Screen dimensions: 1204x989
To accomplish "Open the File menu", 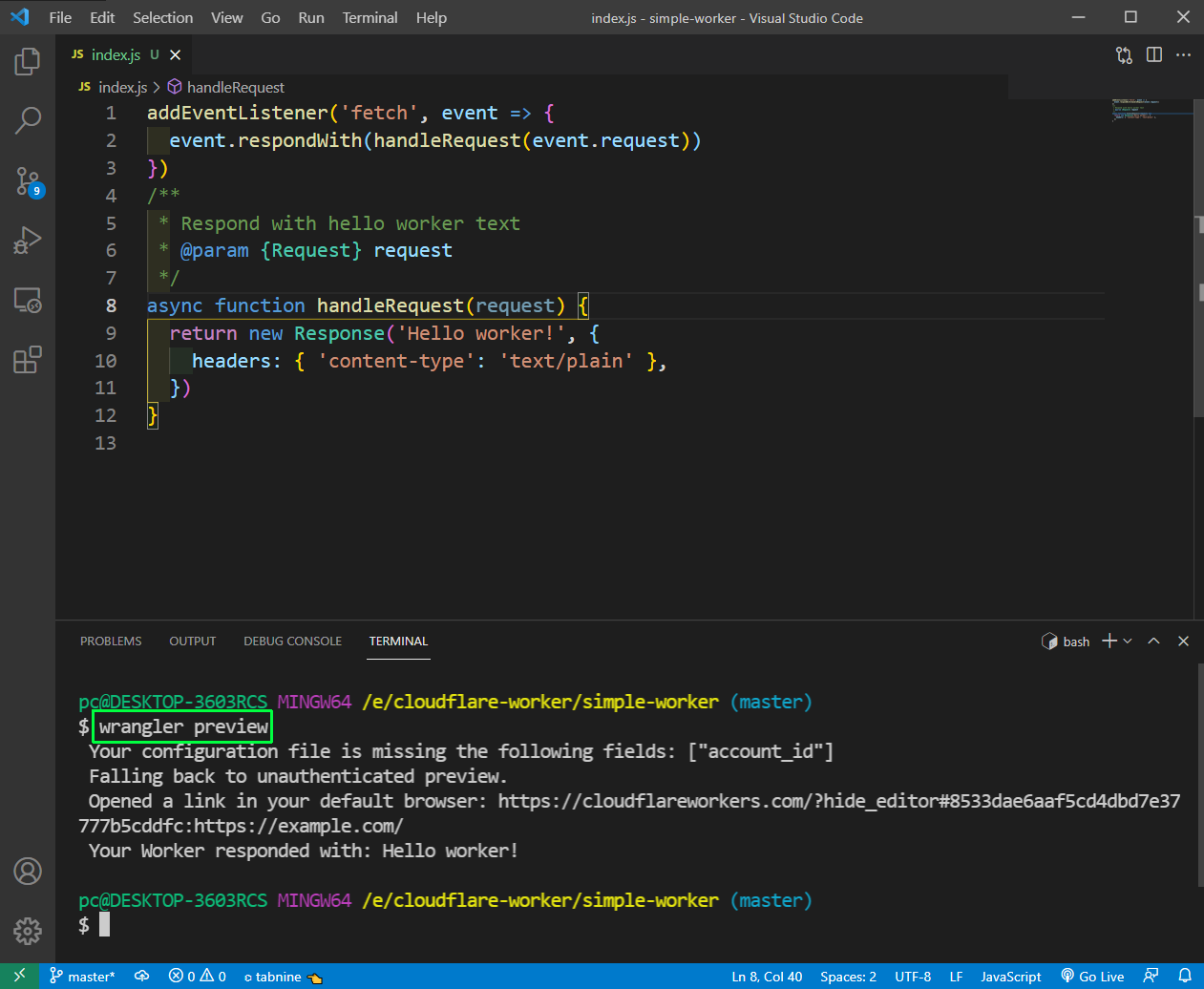I will click(60, 17).
